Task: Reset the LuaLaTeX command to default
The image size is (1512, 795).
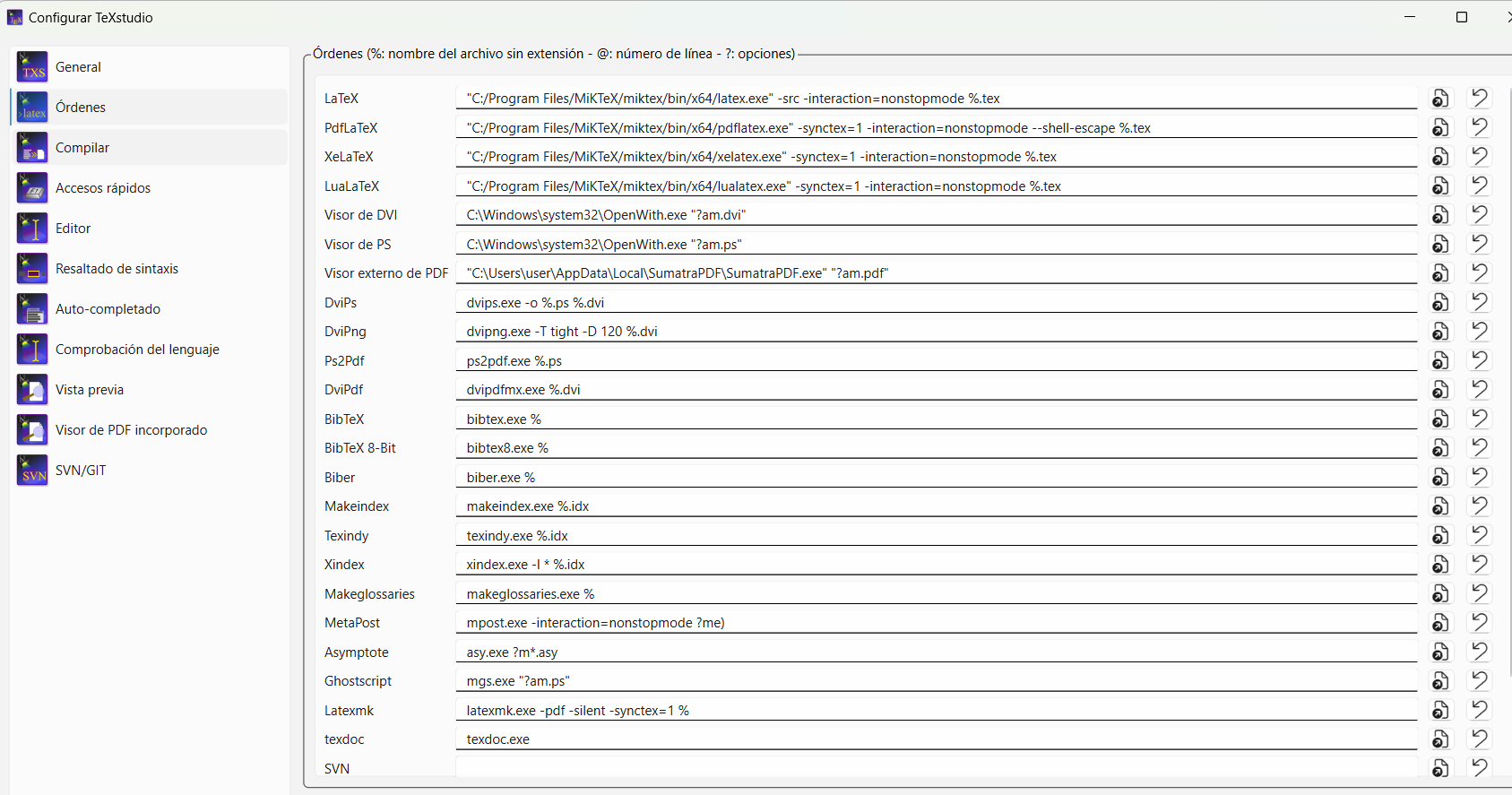Action: click(x=1480, y=186)
